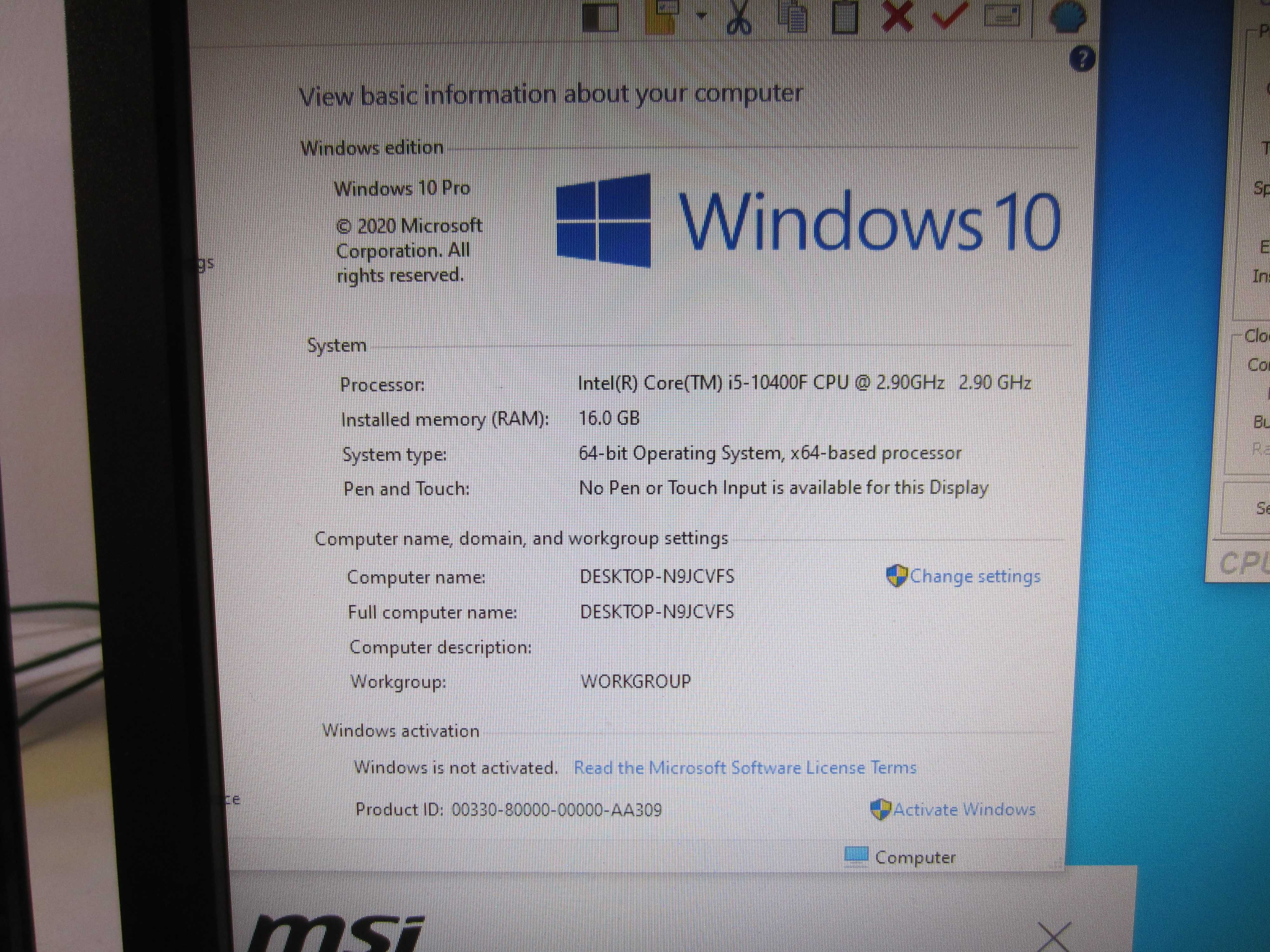Click the MSI logo in popup
This screenshot has width=1270, height=952.
pos(336,933)
